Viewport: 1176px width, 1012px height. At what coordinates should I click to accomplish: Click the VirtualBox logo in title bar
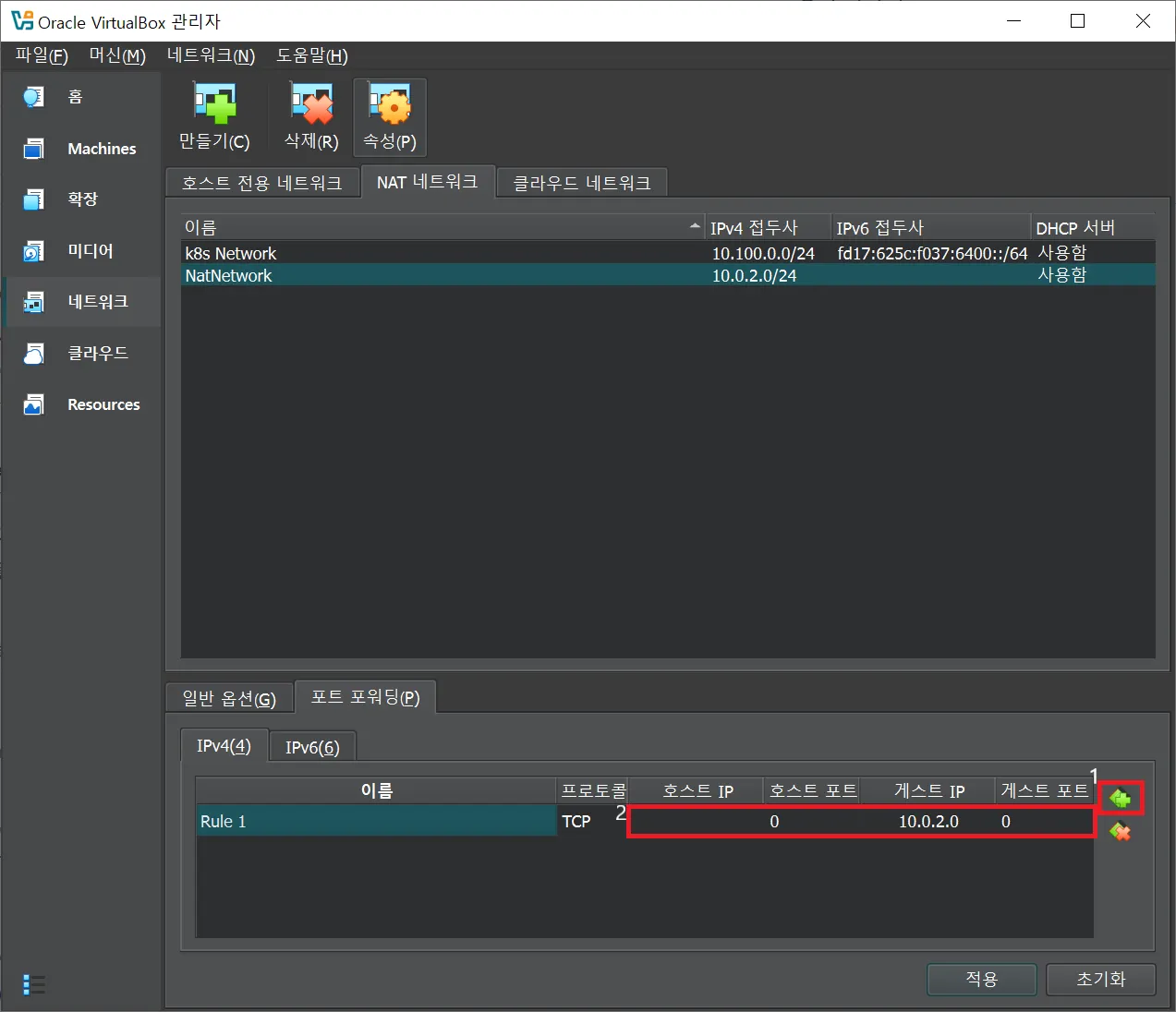coord(21,20)
